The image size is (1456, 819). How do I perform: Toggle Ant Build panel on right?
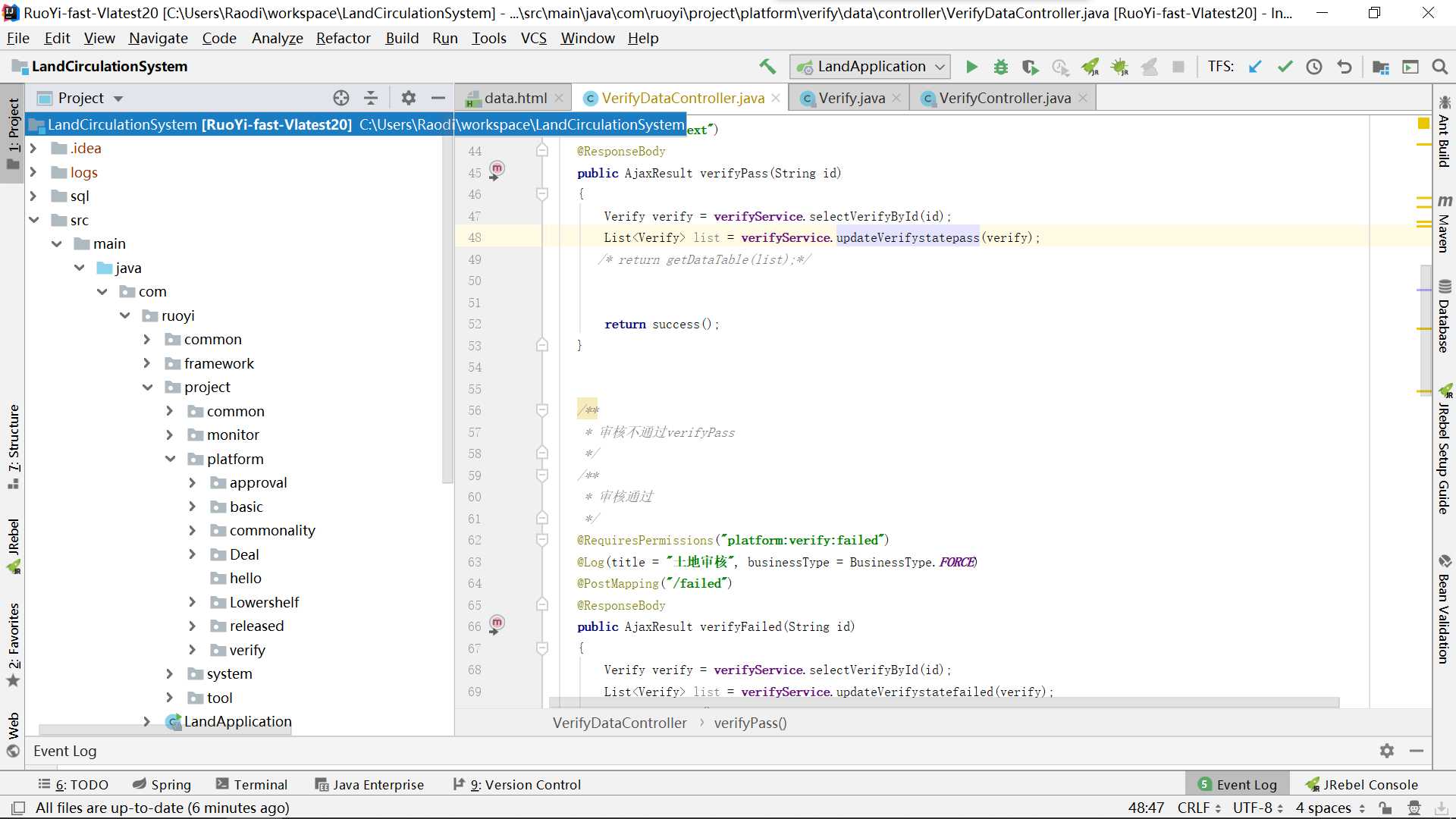tap(1444, 132)
